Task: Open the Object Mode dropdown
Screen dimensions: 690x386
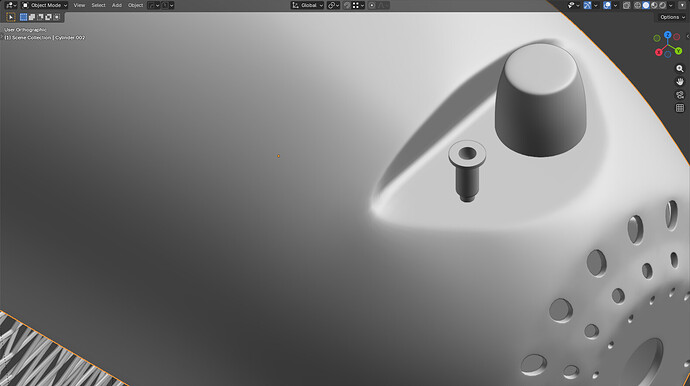Action: [44, 5]
